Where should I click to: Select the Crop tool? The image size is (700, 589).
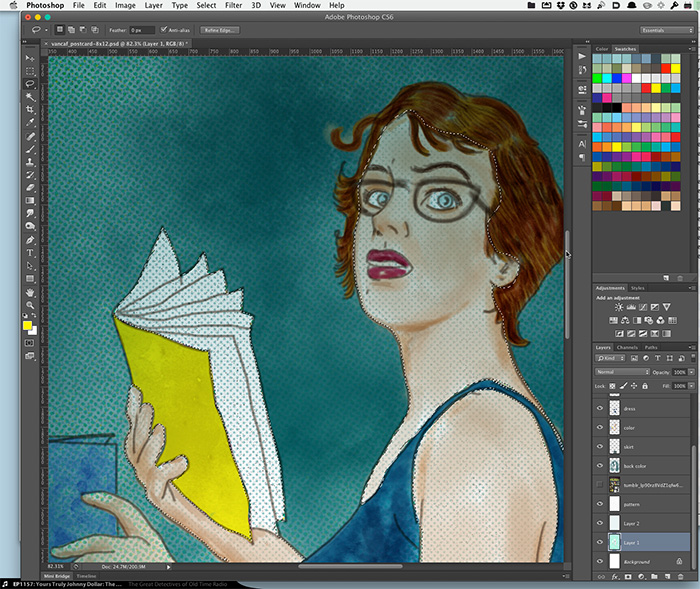pyautogui.click(x=30, y=109)
